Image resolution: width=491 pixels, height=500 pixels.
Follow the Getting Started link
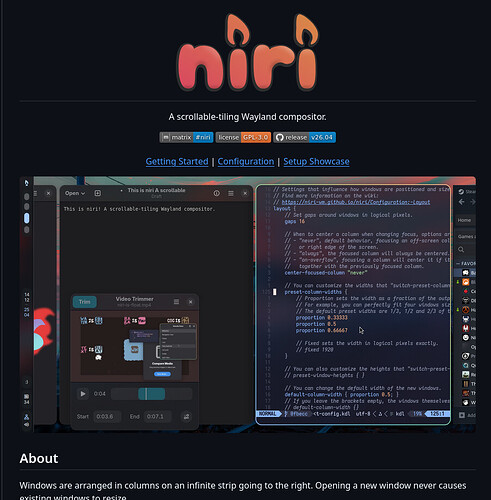(x=177, y=162)
